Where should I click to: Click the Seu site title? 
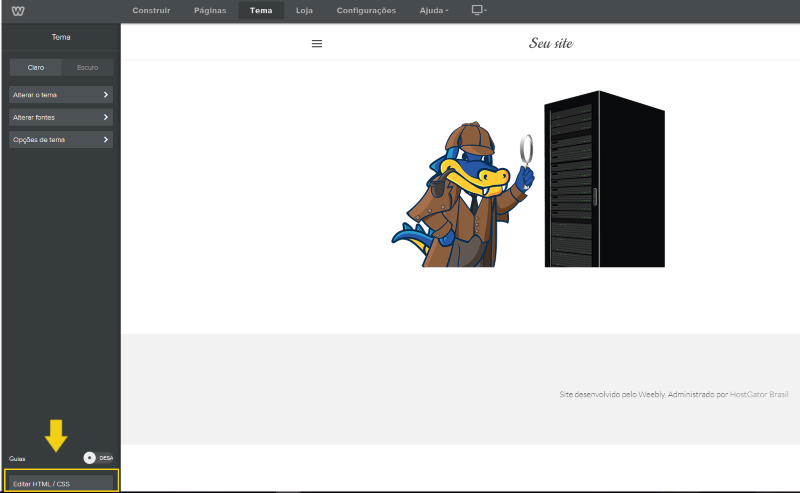pyautogui.click(x=551, y=43)
